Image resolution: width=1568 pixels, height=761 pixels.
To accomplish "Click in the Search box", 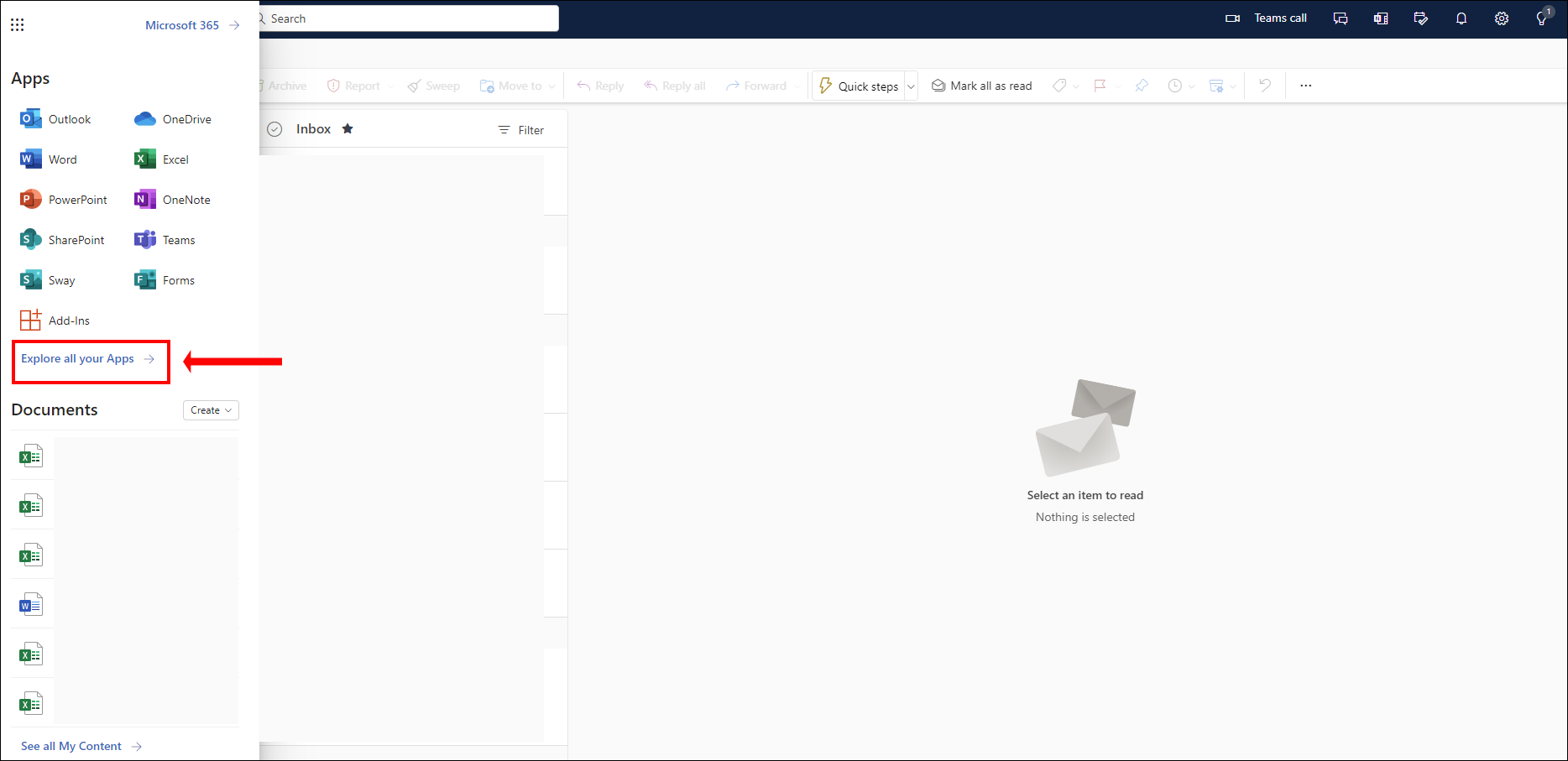I will 409,18.
